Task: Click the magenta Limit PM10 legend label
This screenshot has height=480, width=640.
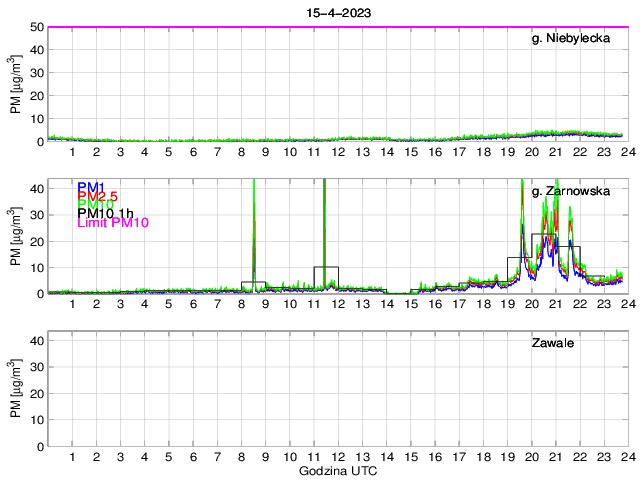Action: (113, 223)
